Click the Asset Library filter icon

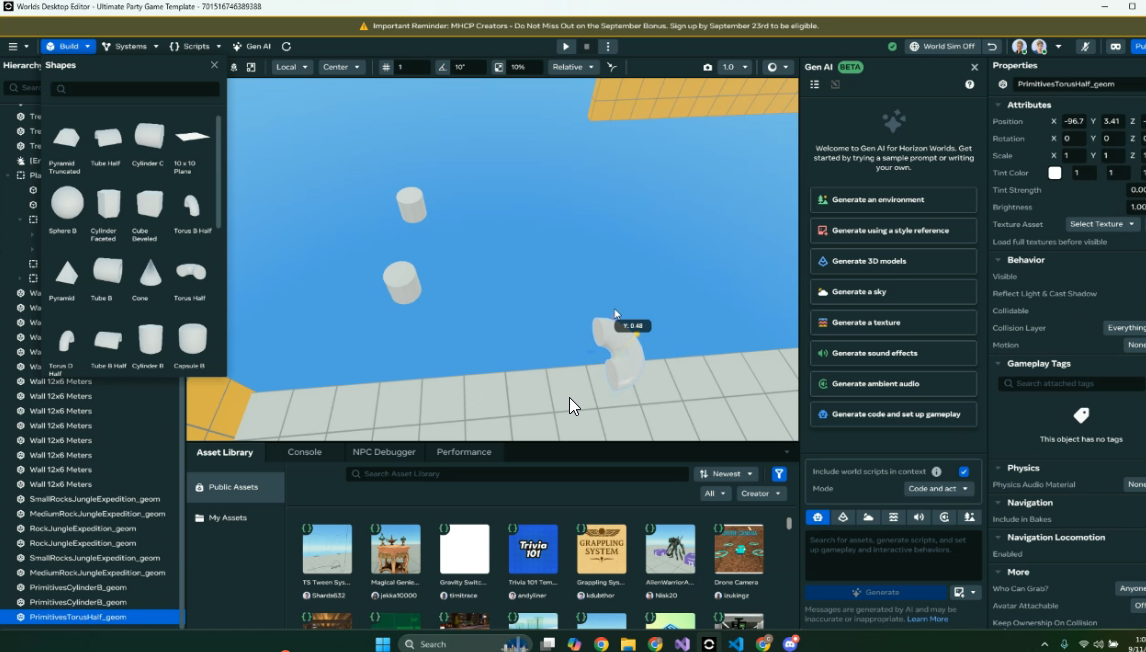pos(779,474)
